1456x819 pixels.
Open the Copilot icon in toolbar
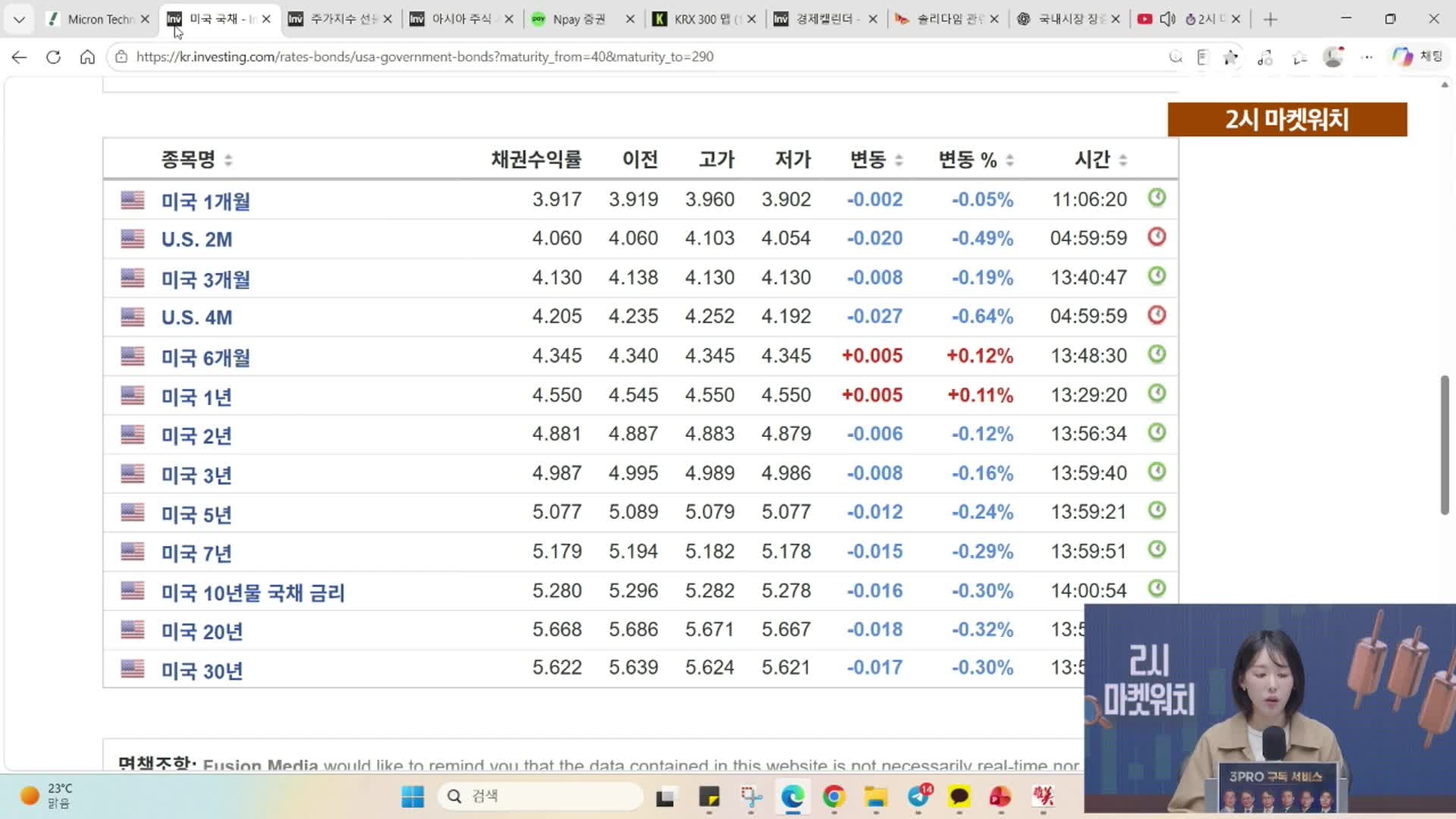pos(1402,57)
